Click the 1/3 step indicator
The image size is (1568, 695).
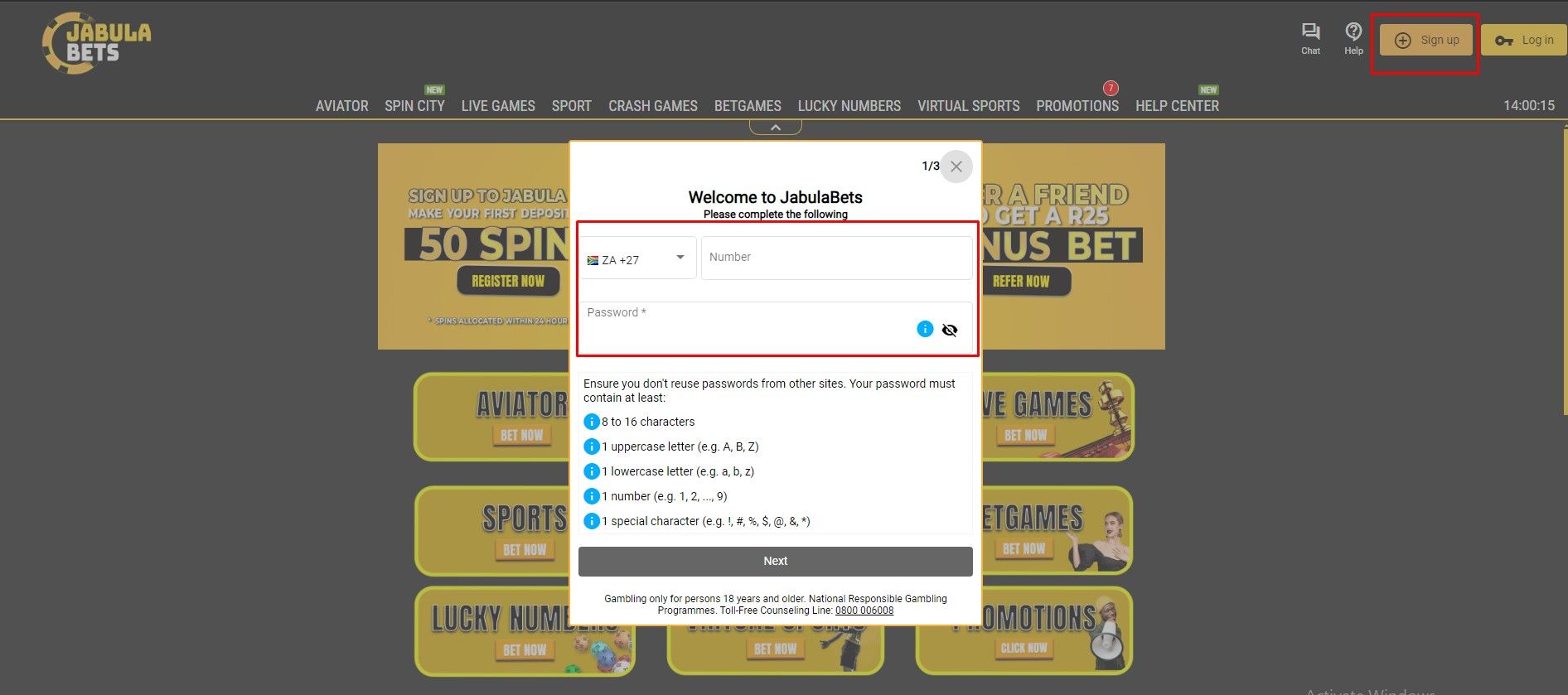click(x=930, y=167)
